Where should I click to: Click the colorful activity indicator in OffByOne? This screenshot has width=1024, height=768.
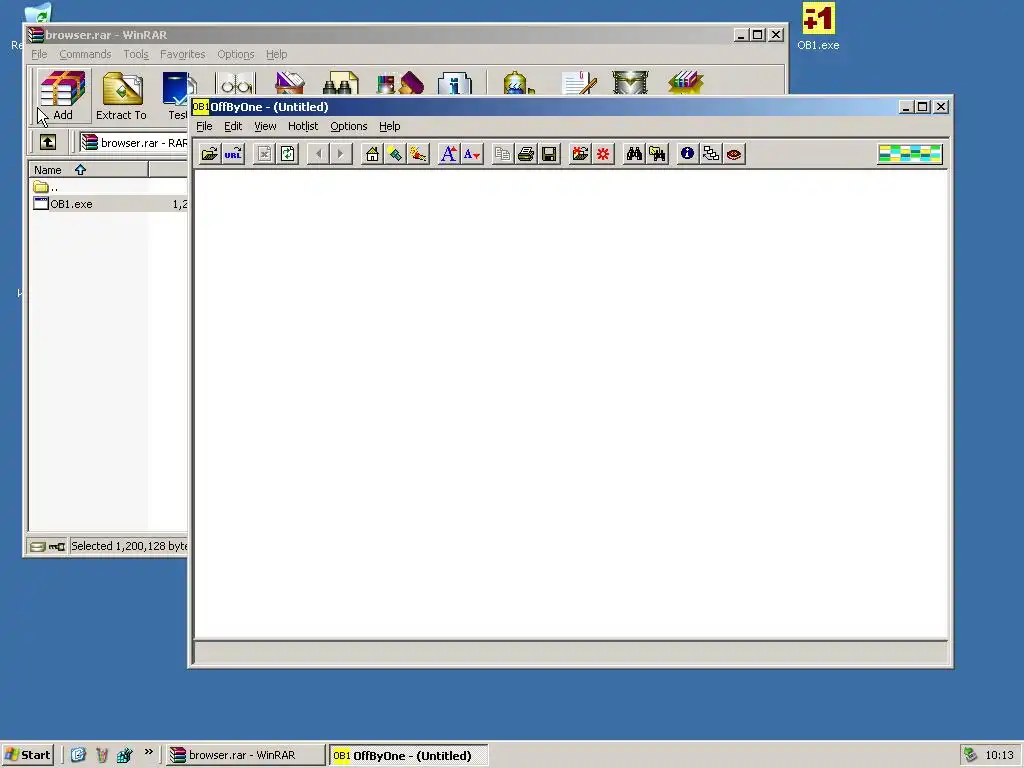point(910,154)
